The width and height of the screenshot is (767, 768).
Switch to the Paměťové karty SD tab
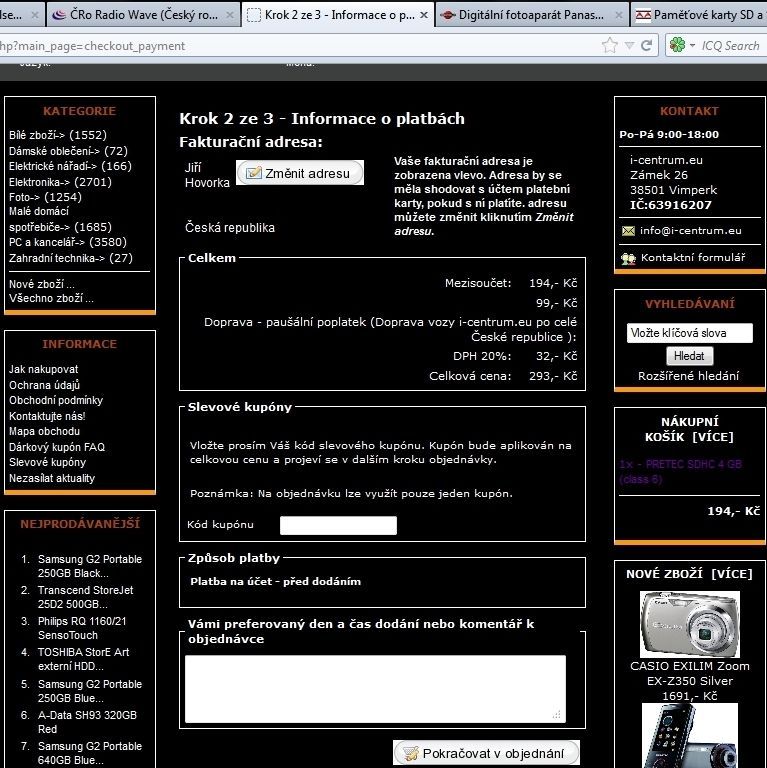click(x=700, y=15)
